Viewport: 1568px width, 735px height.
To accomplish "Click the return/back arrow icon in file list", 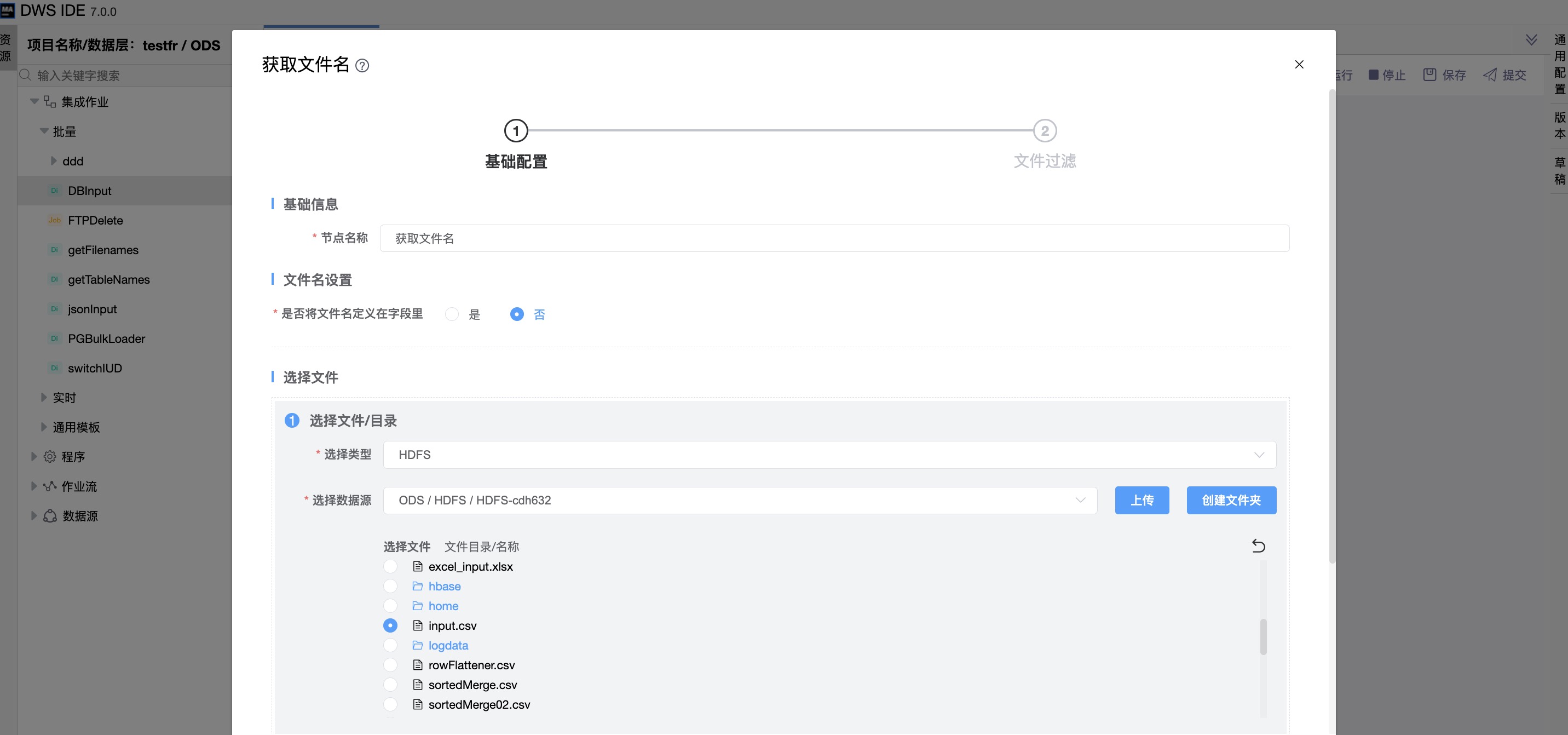I will tap(1258, 545).
